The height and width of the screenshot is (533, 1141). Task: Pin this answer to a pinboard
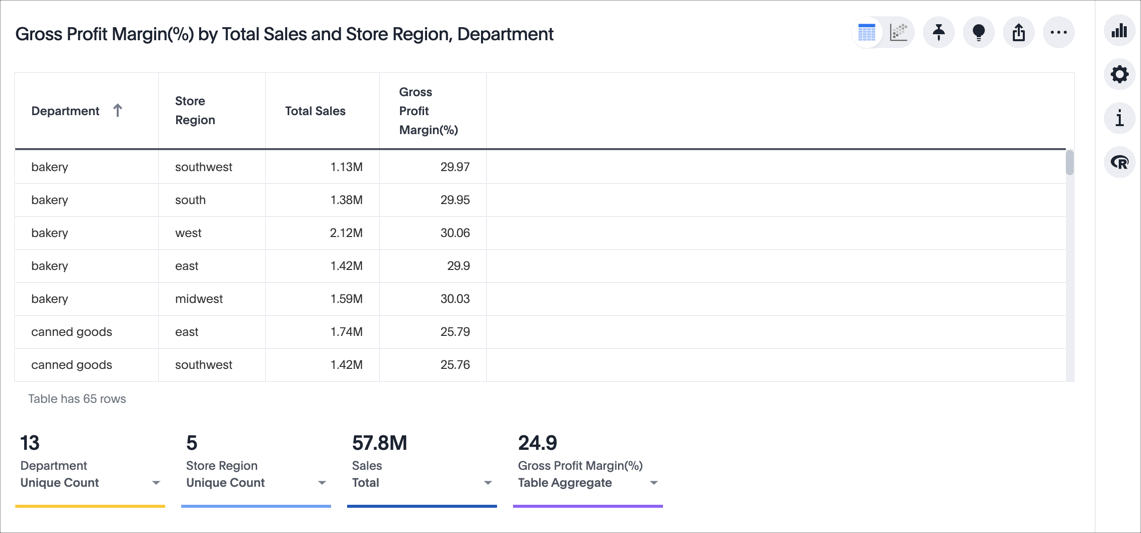(x=938, y=33)
